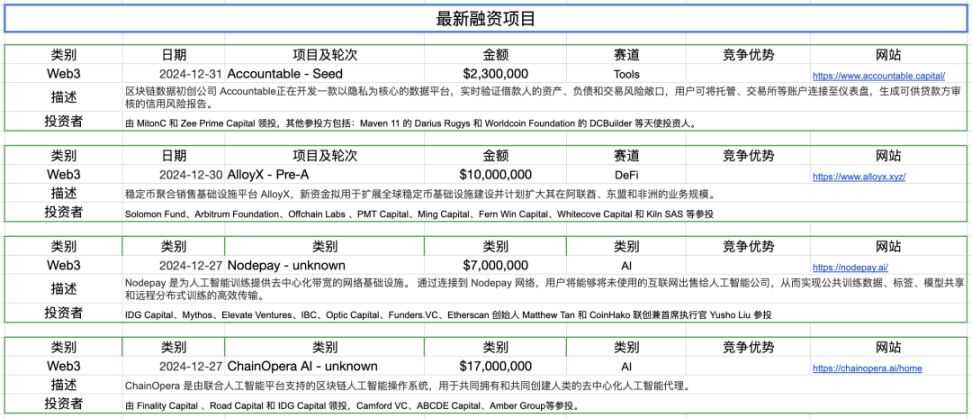Select the DeFi track cell
Image resolution: width=972 pixels, height=419 pixels.
tap(626, 175)
